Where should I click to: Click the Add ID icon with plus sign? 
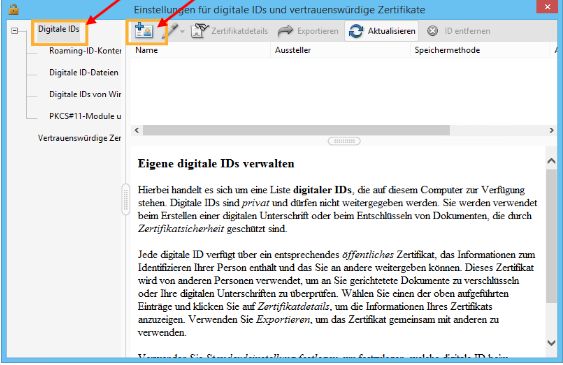(144, 31)
